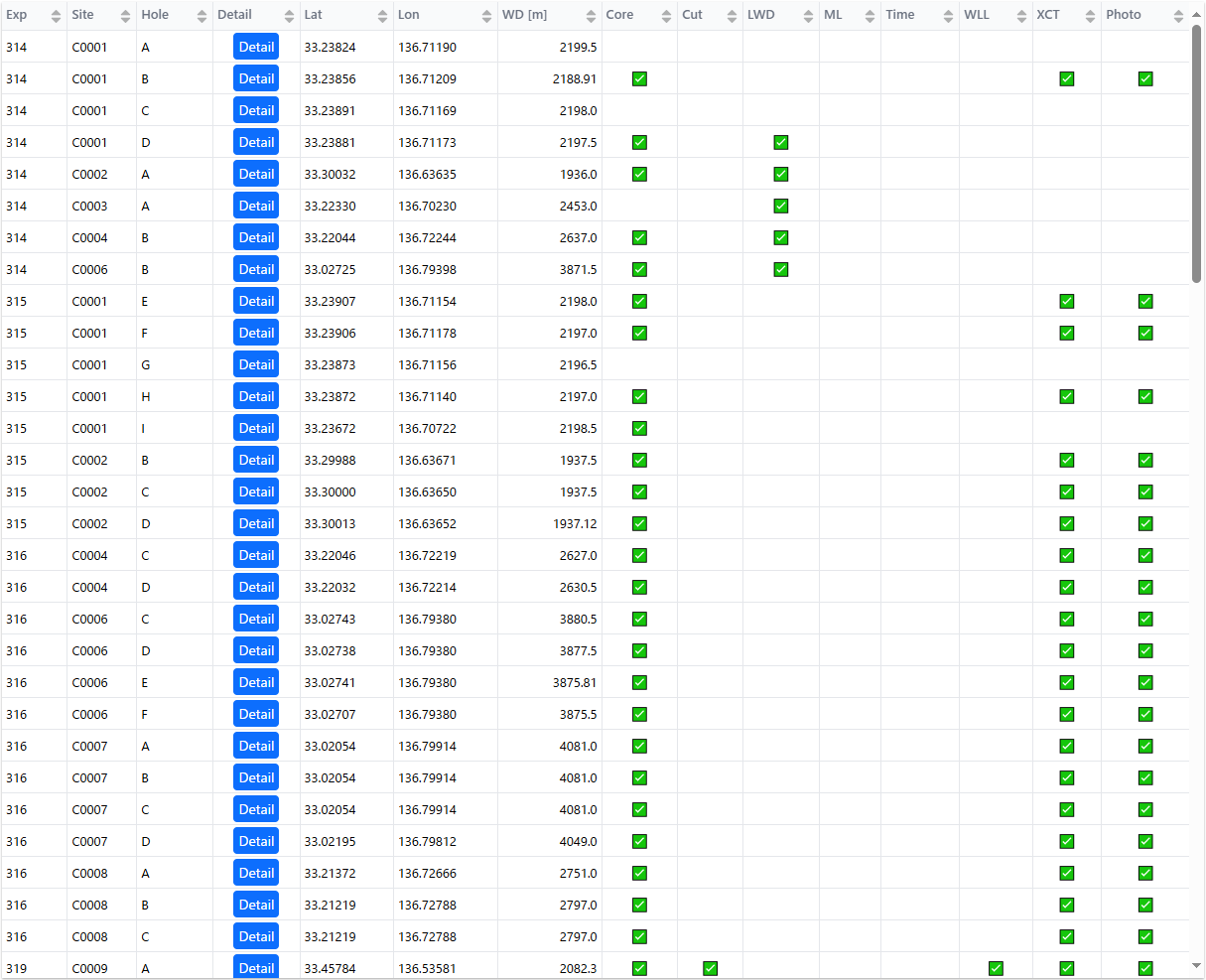
Task: Open Detail for 316 C0007 D
Action: pyautogui.click(x=256, y=841)
